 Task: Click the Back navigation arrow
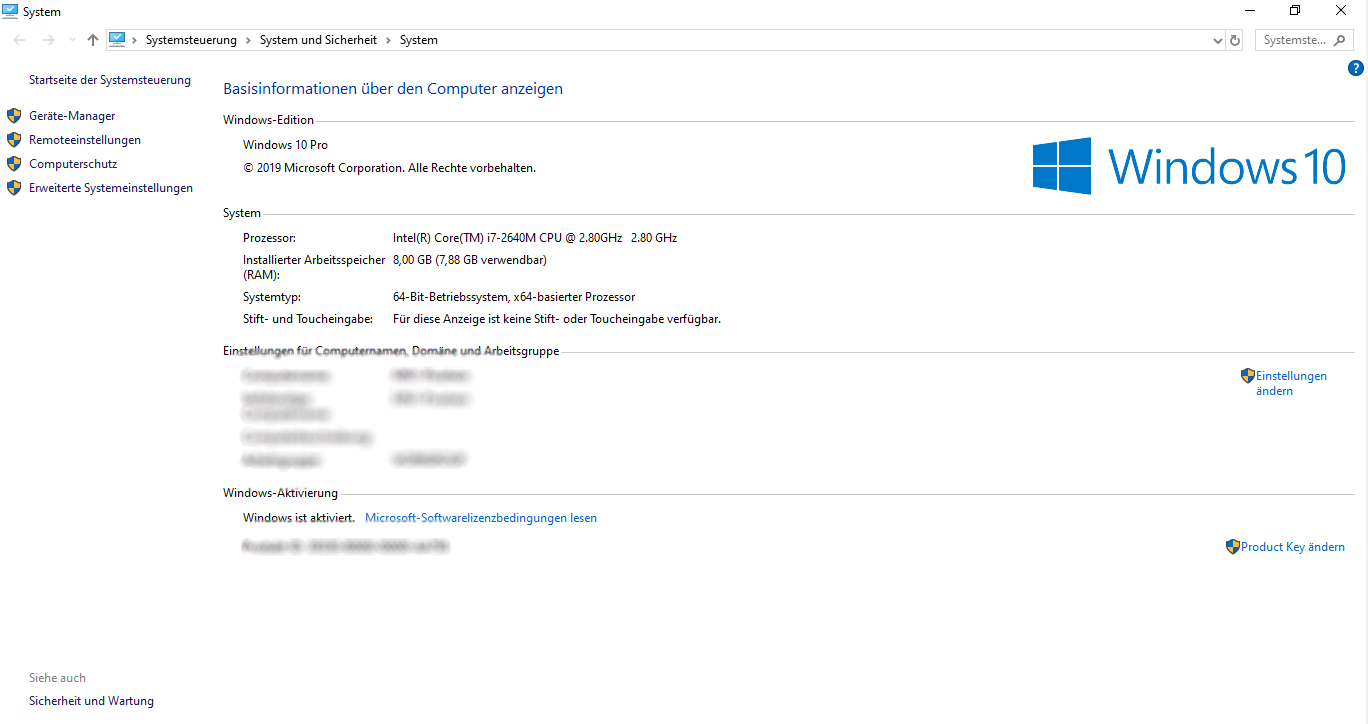[20, 40]
